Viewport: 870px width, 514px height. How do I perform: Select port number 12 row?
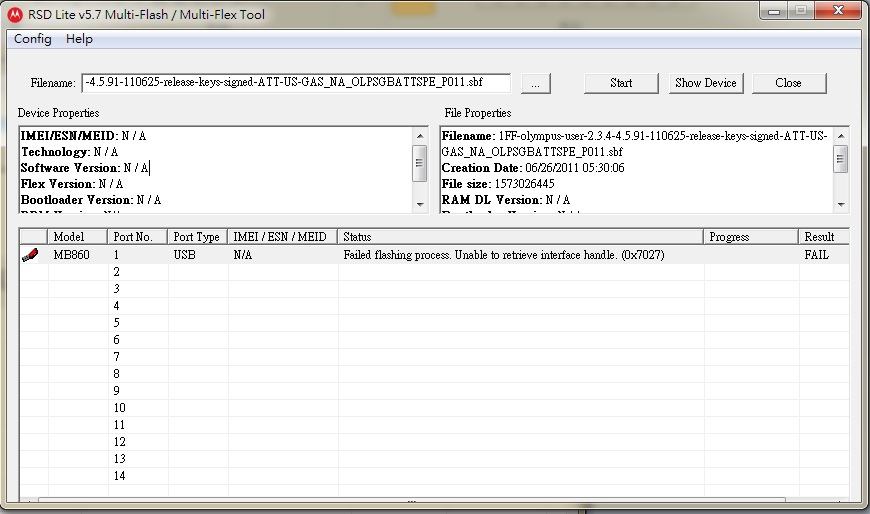click(434, 442)
